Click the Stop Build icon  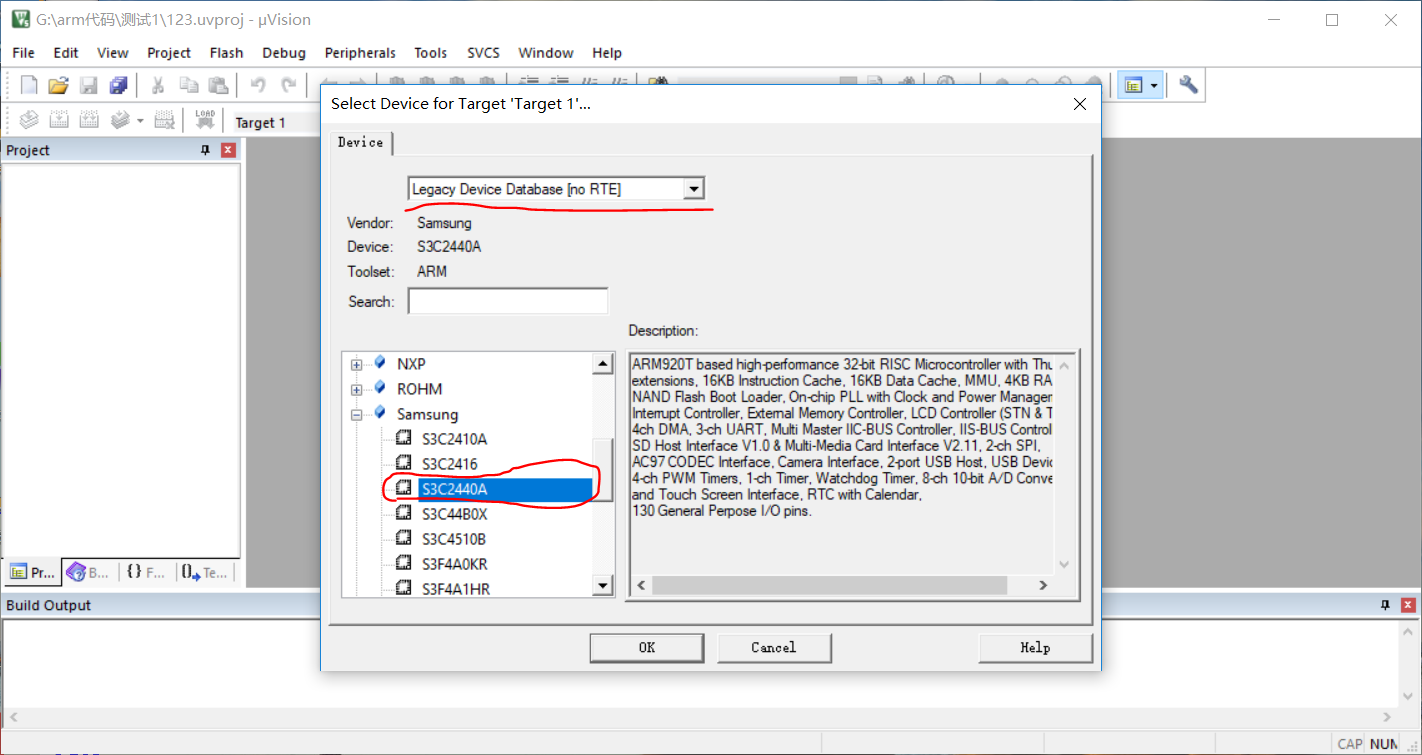[165, 121]
